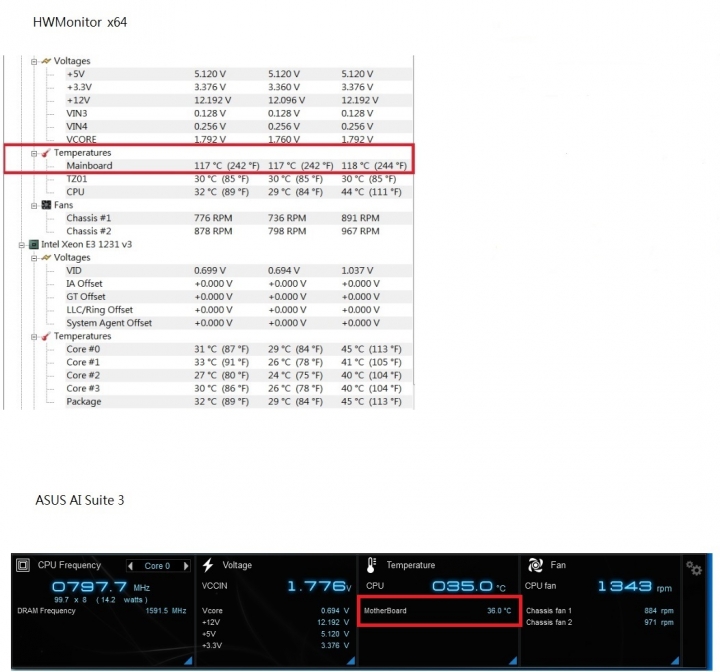Expand Fan panel via its corner triangle
Screen dimensions: 720x672
pyautogui.click(x=675, y=661)
